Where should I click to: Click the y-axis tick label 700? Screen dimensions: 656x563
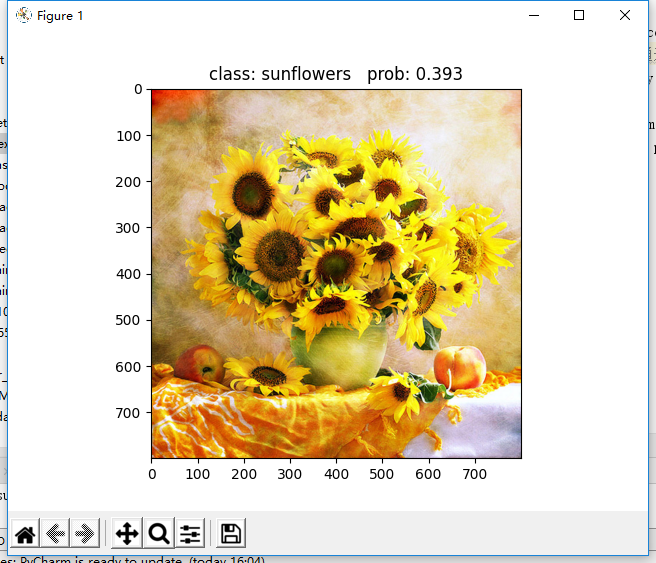point(128,413)
